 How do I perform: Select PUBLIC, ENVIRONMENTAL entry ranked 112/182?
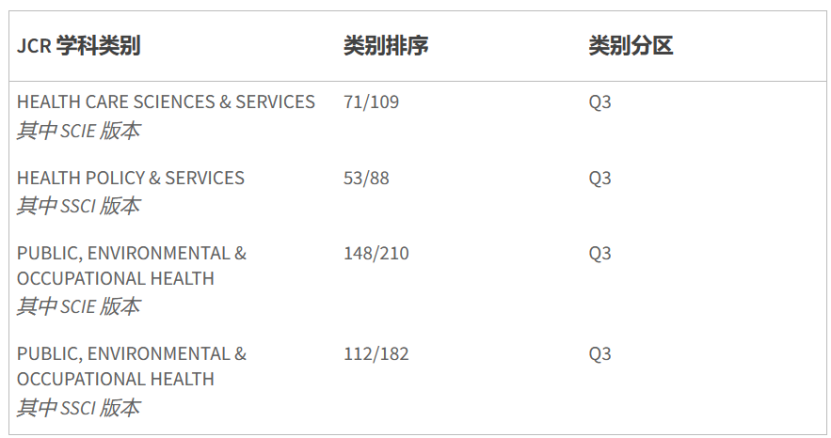(132, 366)
